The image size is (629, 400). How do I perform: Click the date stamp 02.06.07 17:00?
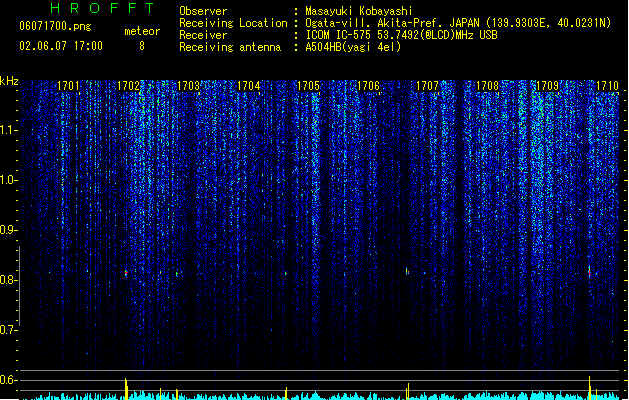pos(61,46)
